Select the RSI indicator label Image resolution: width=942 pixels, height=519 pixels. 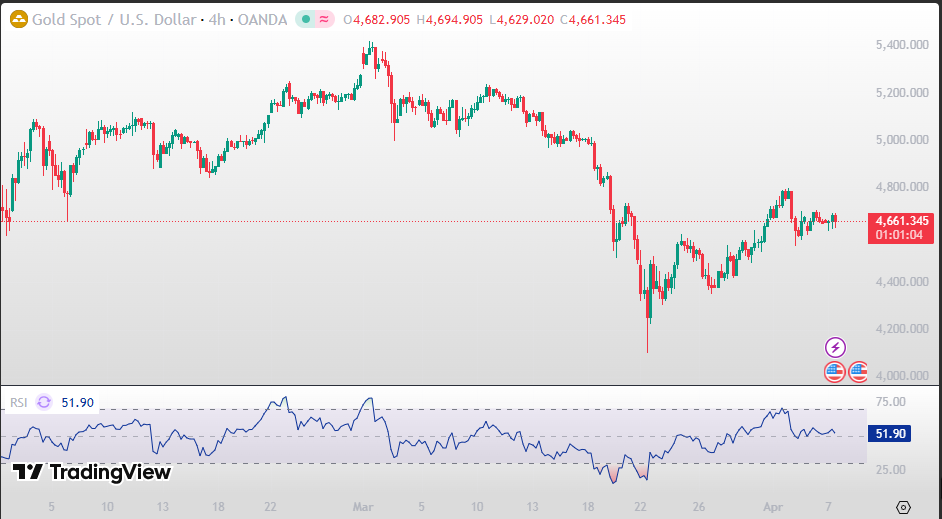(18, 402)
